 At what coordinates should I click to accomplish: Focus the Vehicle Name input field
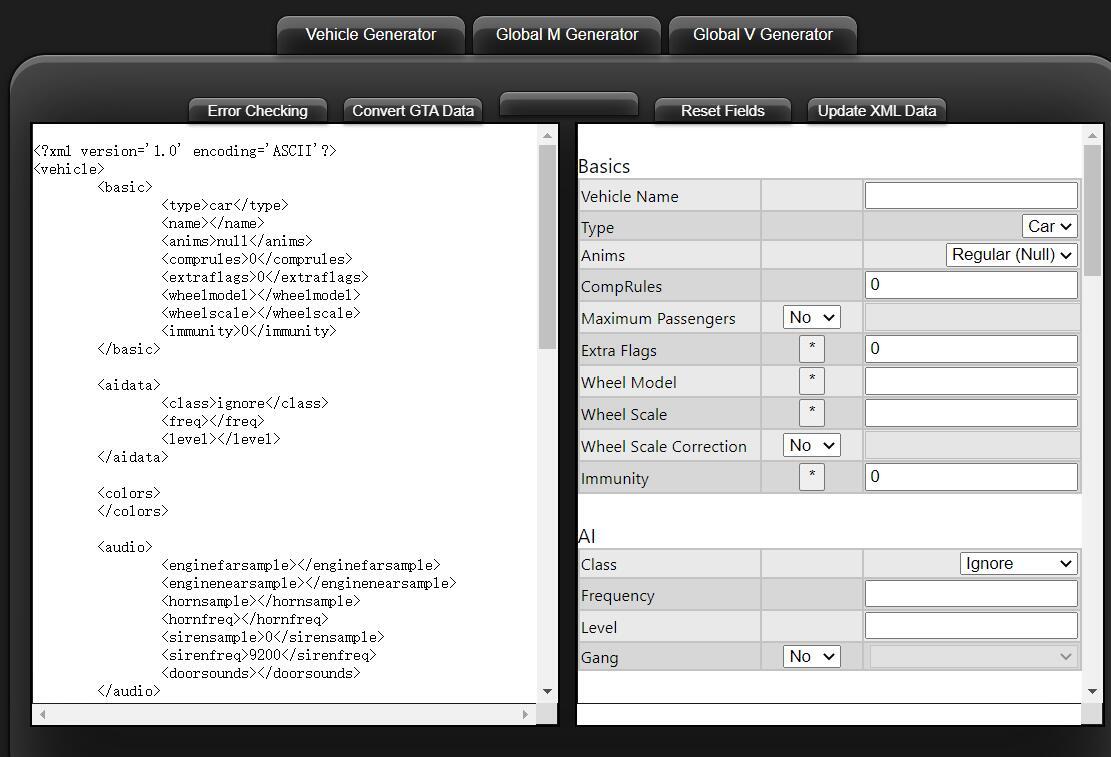[x=971, y=196]
